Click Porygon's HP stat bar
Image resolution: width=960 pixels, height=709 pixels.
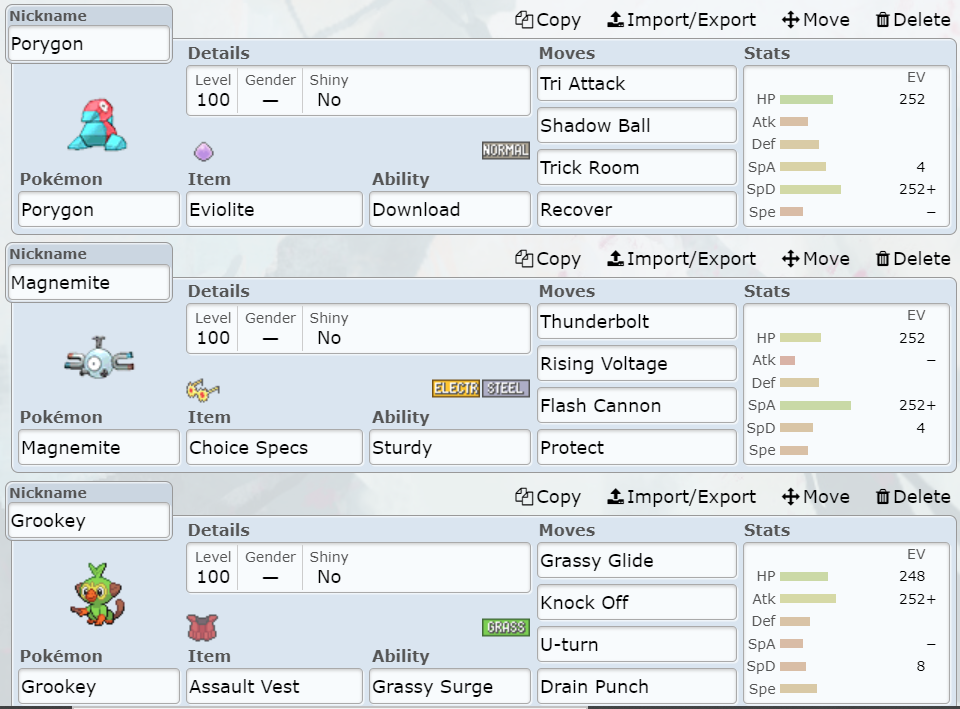[x=806, y=99]
